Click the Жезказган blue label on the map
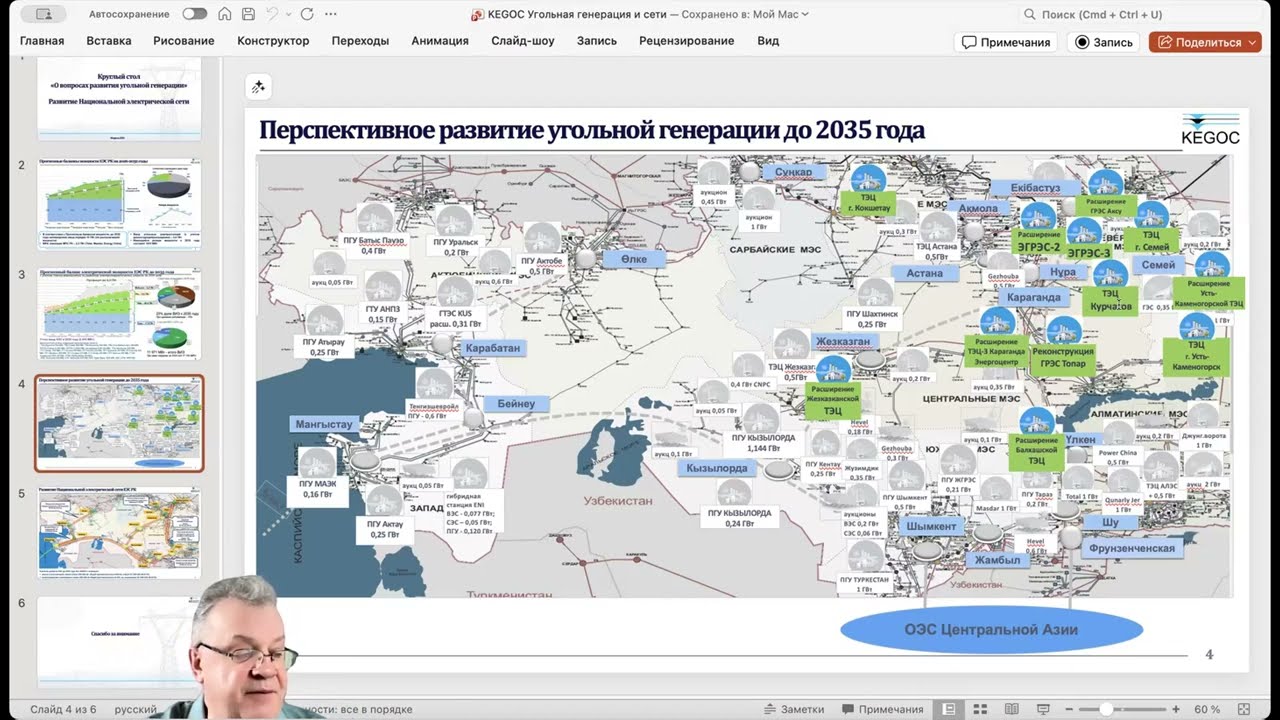The image size is (1280, 720). tap(842, 341)
